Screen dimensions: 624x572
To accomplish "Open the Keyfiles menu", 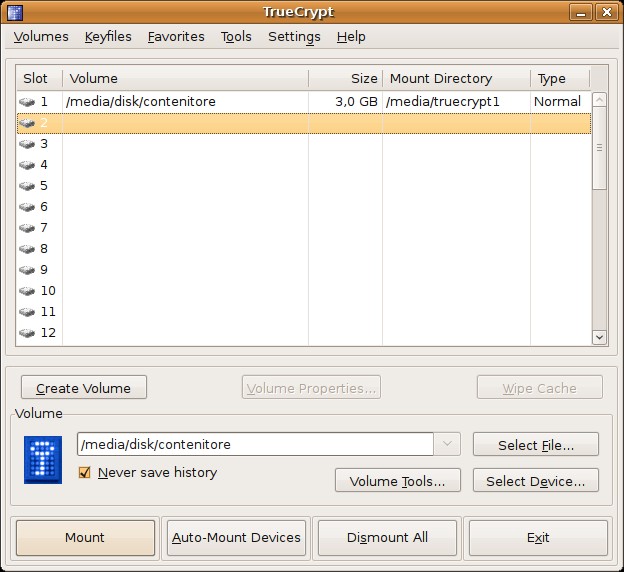I will [x=108, y=37].
